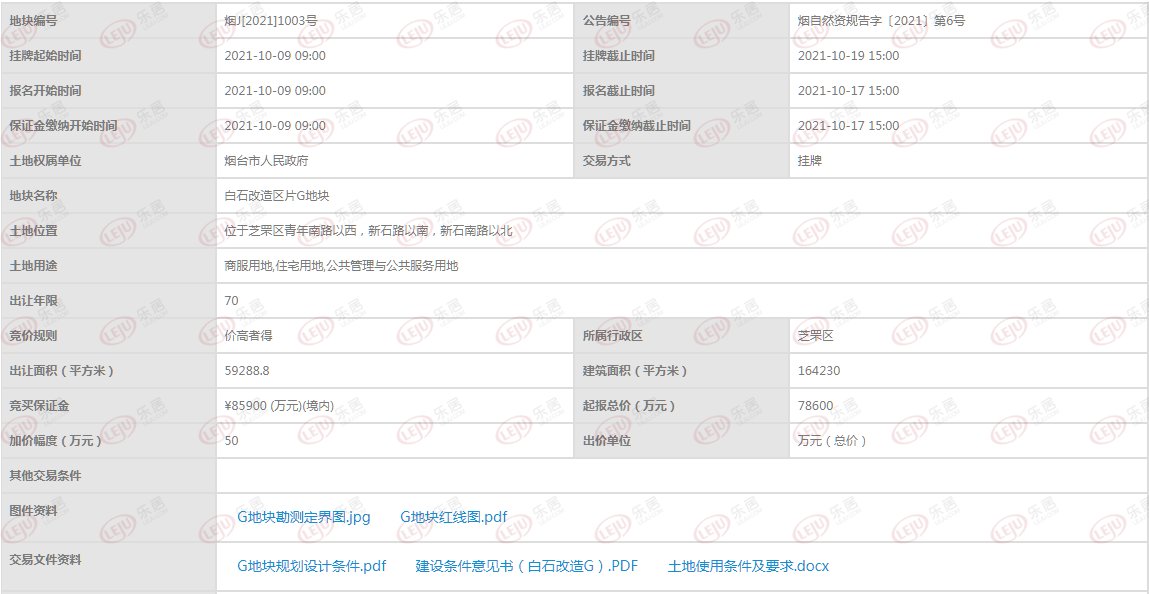This screenshot has height=594, width=1149.
Task: Click 出让面积（平方米） label
Action: click(x=62, y=371)
